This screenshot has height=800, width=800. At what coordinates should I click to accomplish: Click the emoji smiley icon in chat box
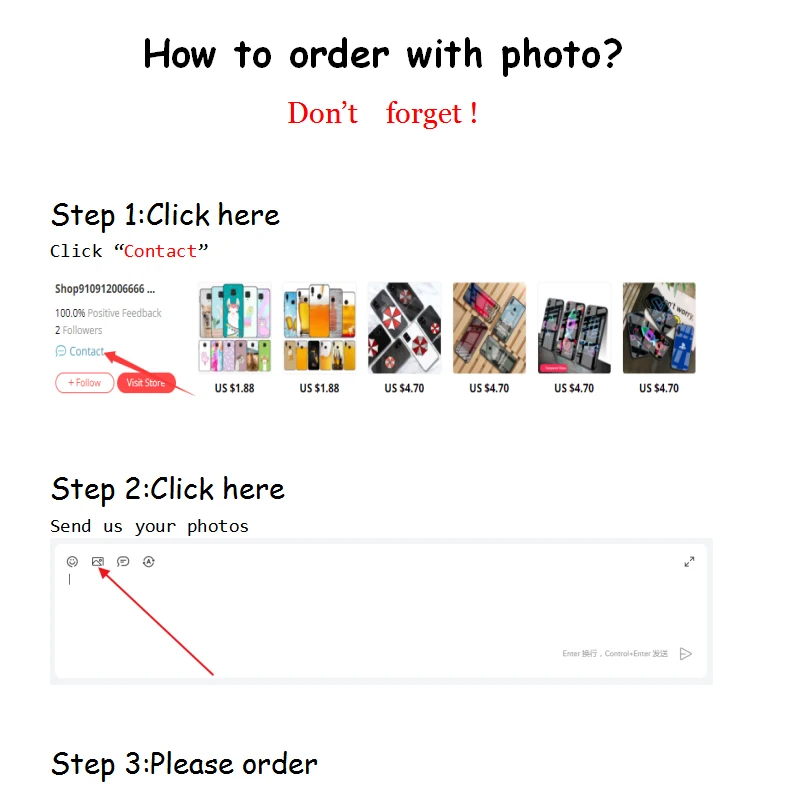pos(72,562)
